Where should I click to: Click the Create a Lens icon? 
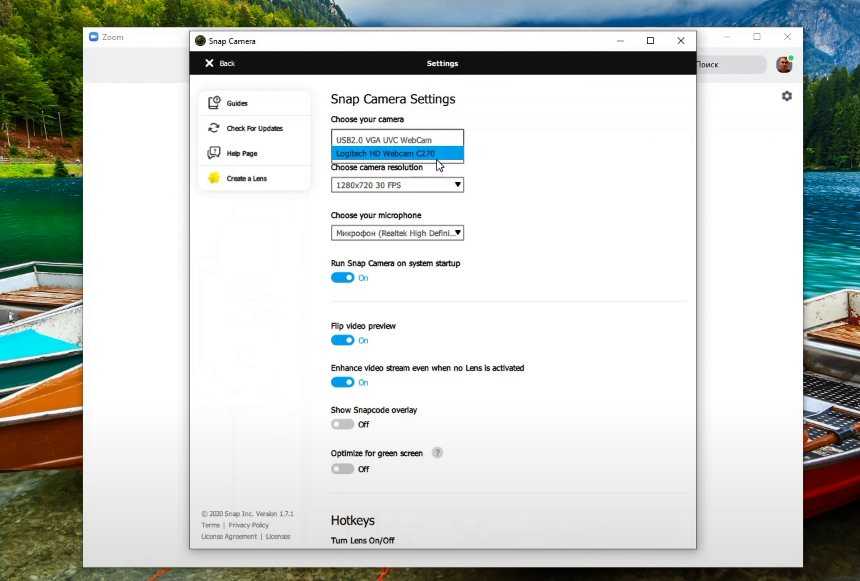click(214, 178)
